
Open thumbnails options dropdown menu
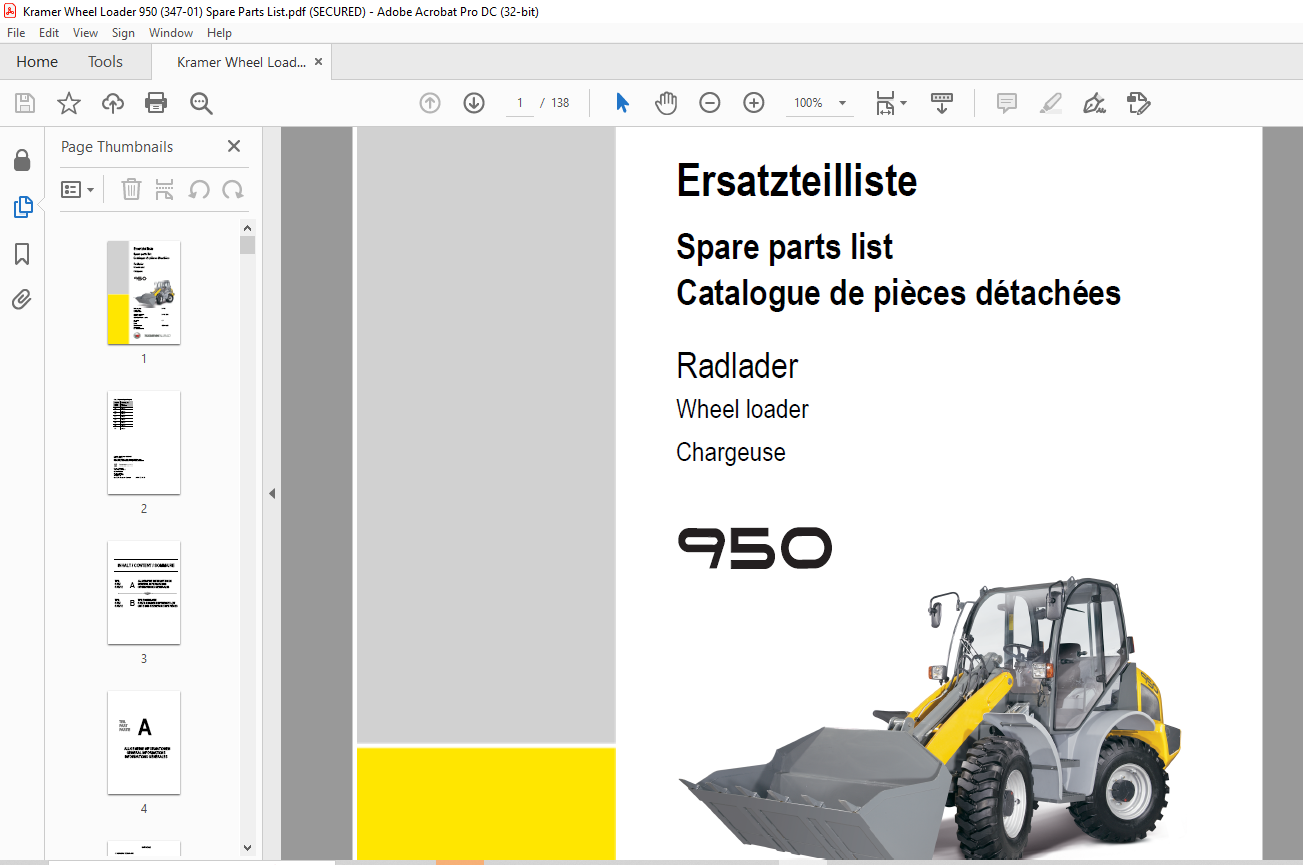coord(78,189)
